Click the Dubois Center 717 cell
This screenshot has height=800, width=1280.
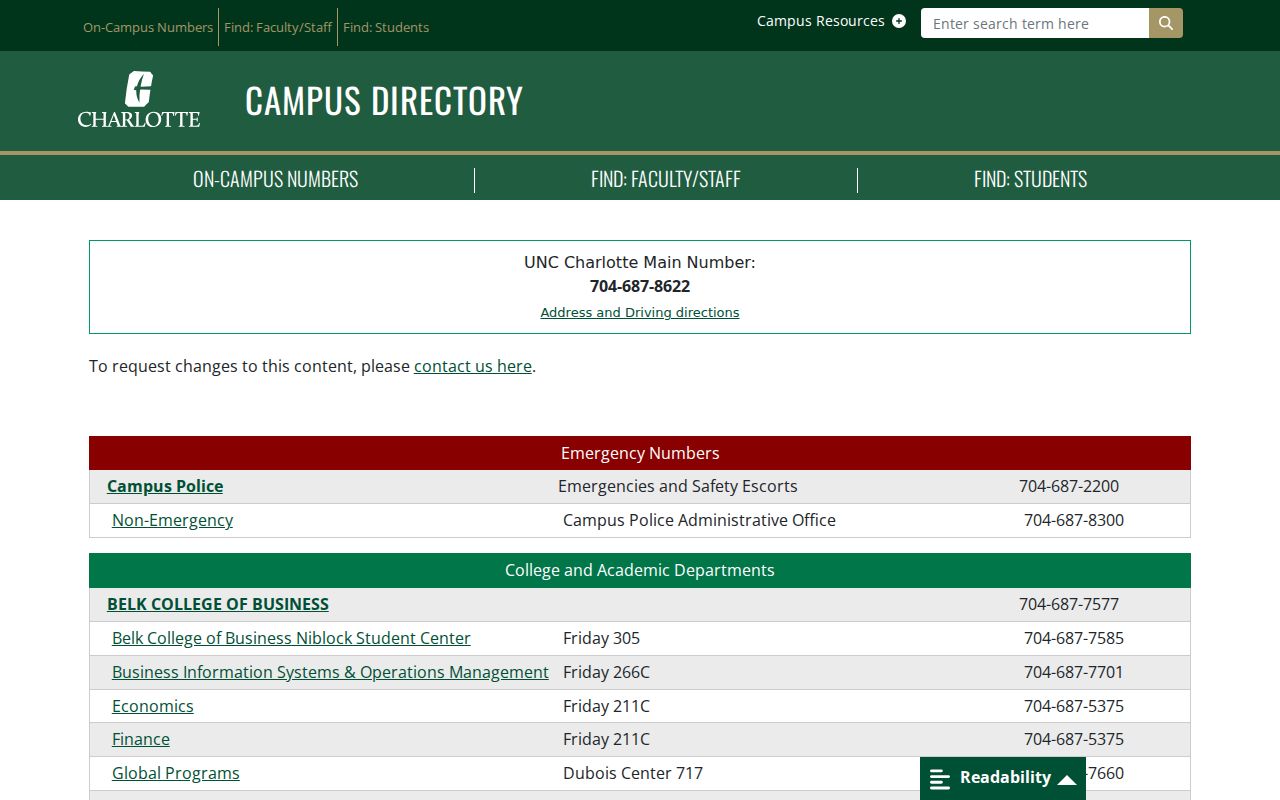point(633,773)
